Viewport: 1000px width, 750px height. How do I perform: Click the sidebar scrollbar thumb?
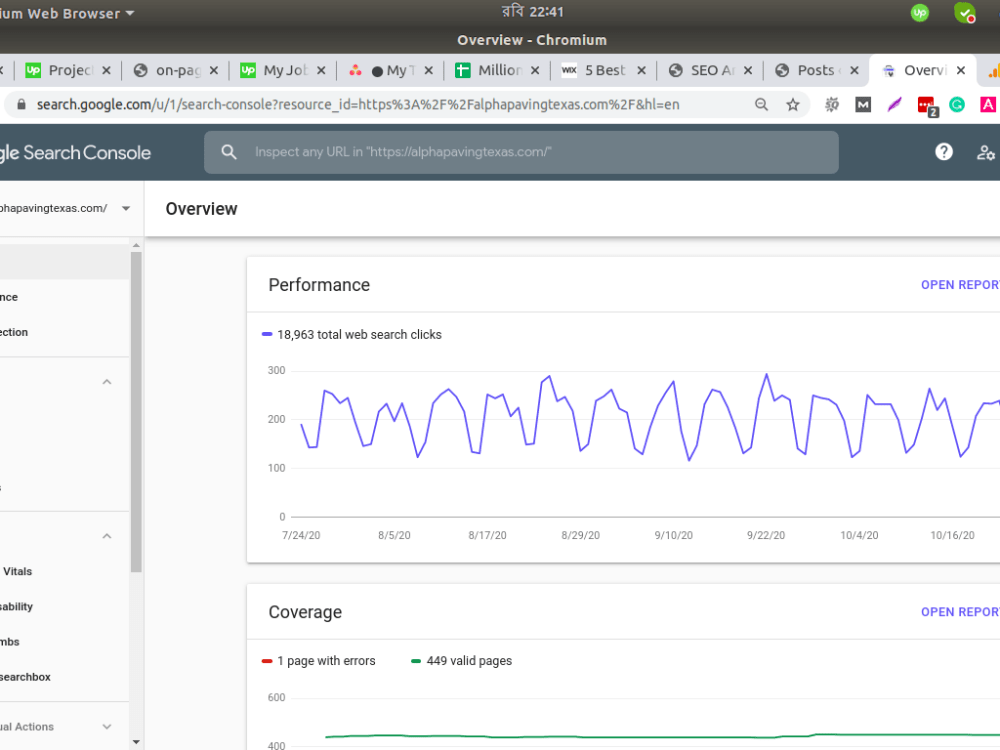tap(136, 412)
